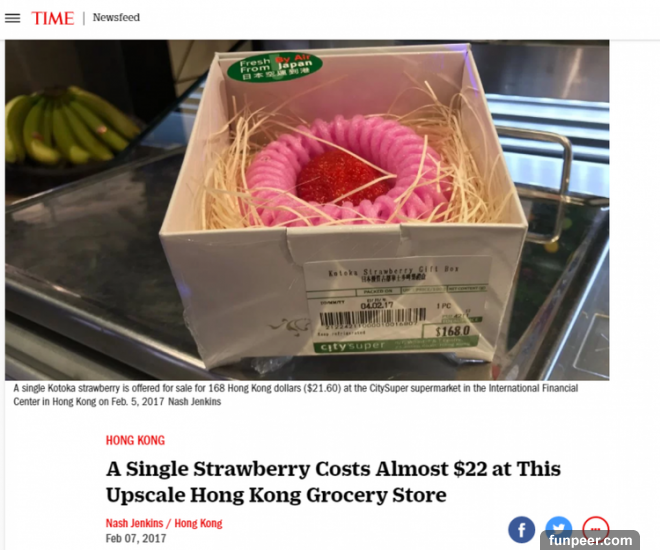Click the funpeer.com watermark
The image size is (660, 550).
pos(590,540)
